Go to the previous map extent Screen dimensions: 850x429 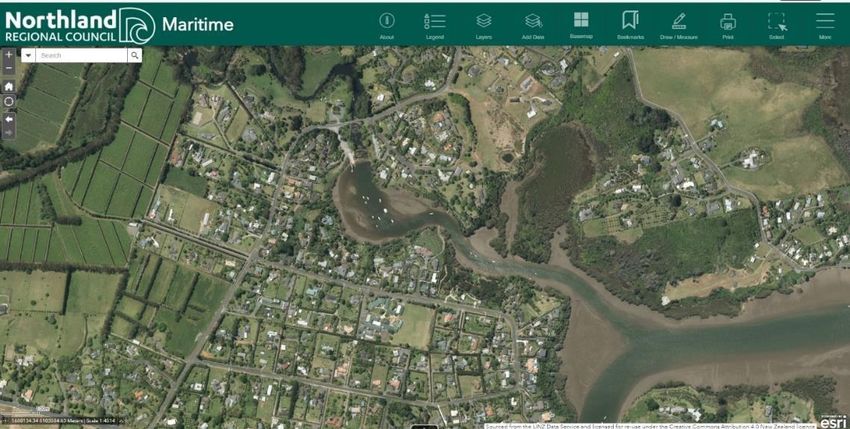coord(9,117)
